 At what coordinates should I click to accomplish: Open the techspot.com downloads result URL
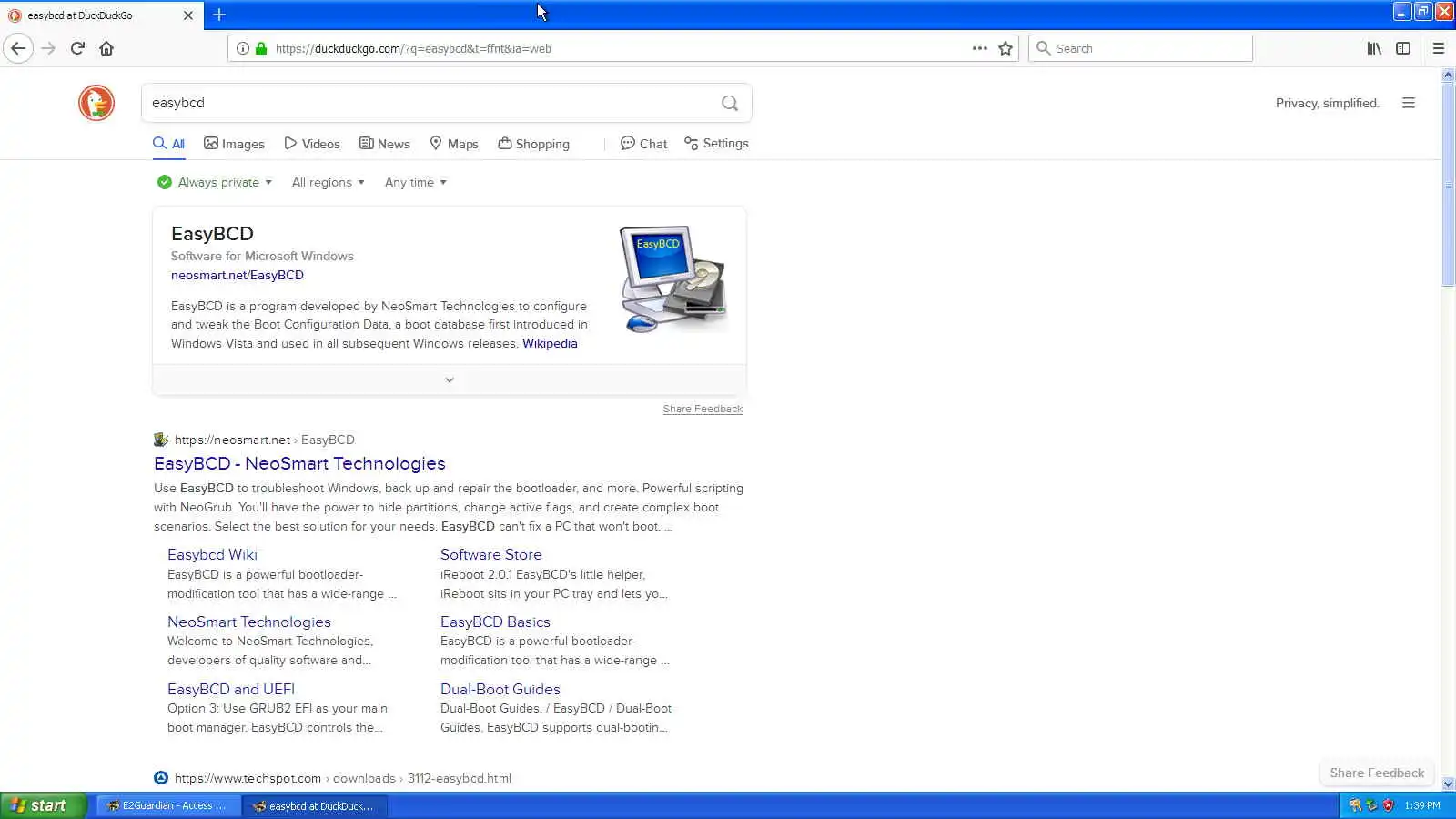[343, 778]
